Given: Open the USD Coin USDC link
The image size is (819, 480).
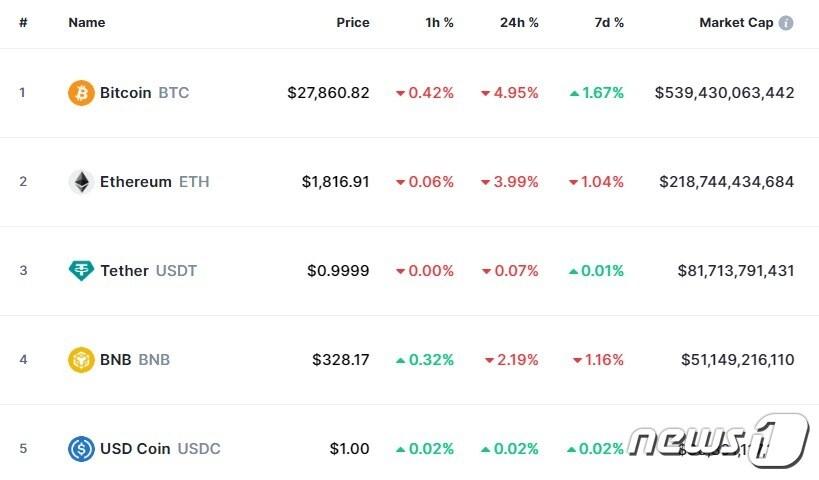Looking at the screenshot, I should coord(160,449).
